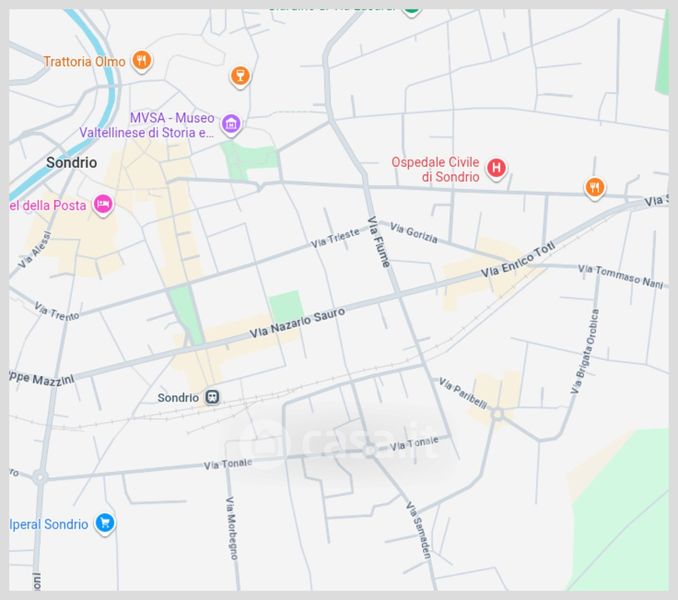Click the pink hotel bed icon
Image resolution: width=678 pixels, height=600 pixels.
pyautogui.click(x=102, y=205)
